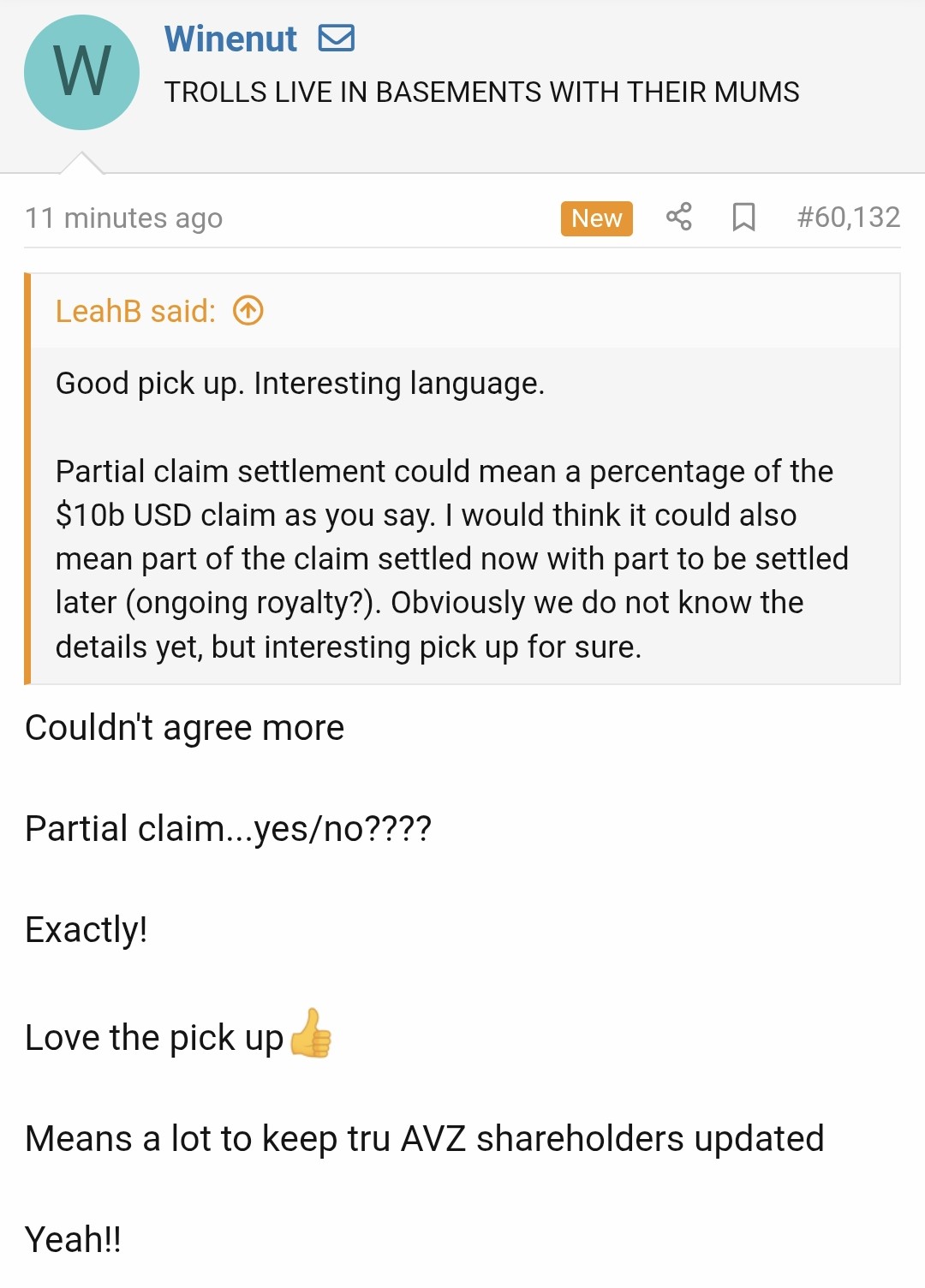Click the "Love the pick up" text
Screen dimensions: 925x1288
[154, 1038]
